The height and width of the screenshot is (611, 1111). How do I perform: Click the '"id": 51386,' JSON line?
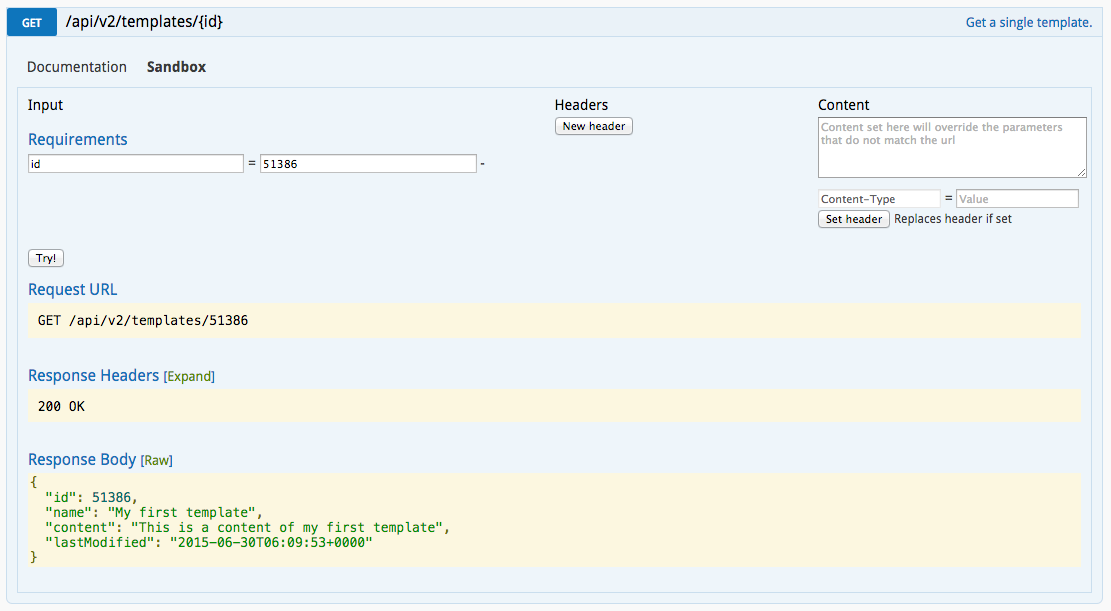point(91,498)
